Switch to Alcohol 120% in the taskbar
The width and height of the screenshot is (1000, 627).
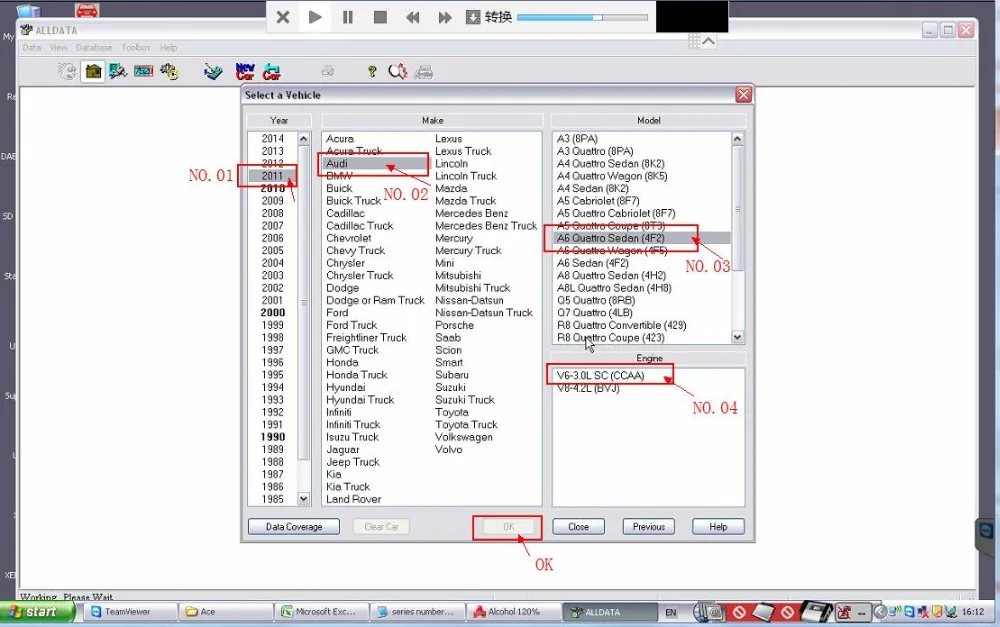513,612
